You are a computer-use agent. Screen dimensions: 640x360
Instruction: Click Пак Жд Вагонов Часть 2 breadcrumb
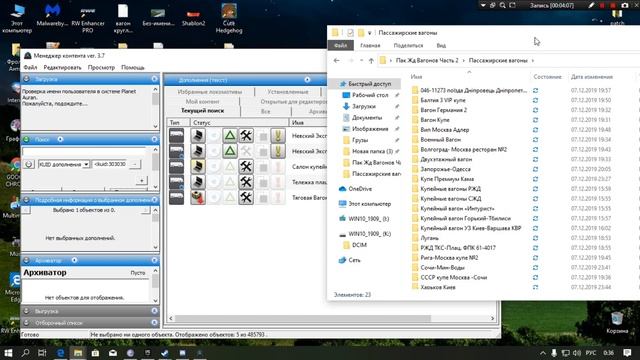[427, 60]
